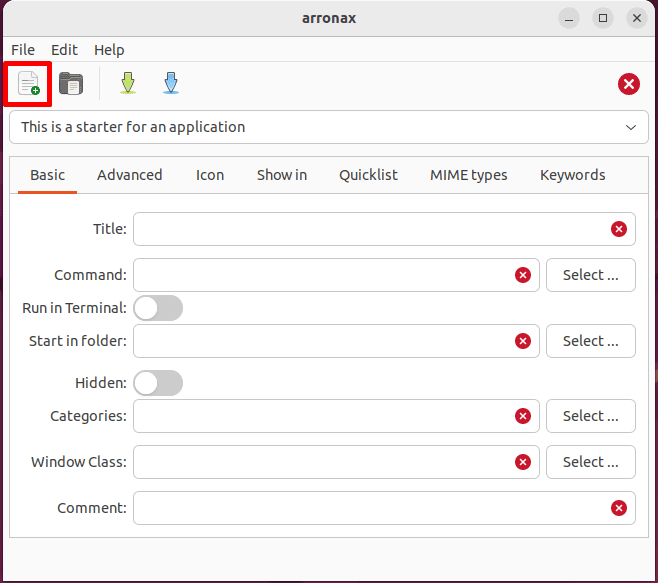This screenshot has width=658, height=583.
Task: Clear the Comment field with red X
Action: pos(618,508)
